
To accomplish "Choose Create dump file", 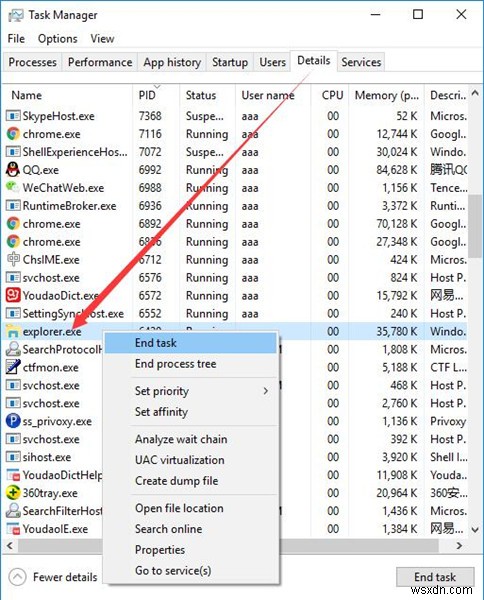I will (x=191, y=481).
